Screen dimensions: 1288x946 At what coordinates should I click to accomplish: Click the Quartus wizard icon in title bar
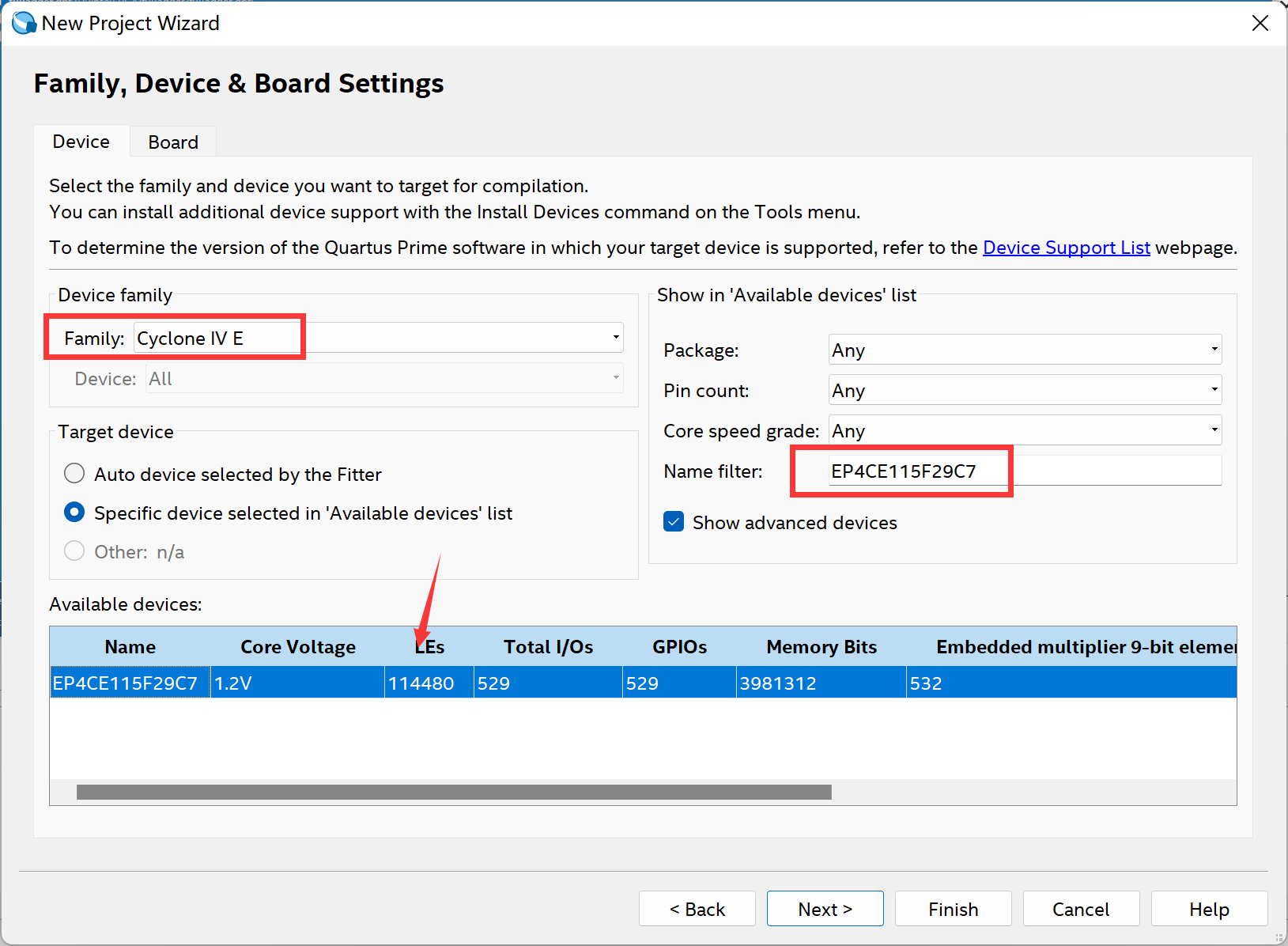[25, 23]
